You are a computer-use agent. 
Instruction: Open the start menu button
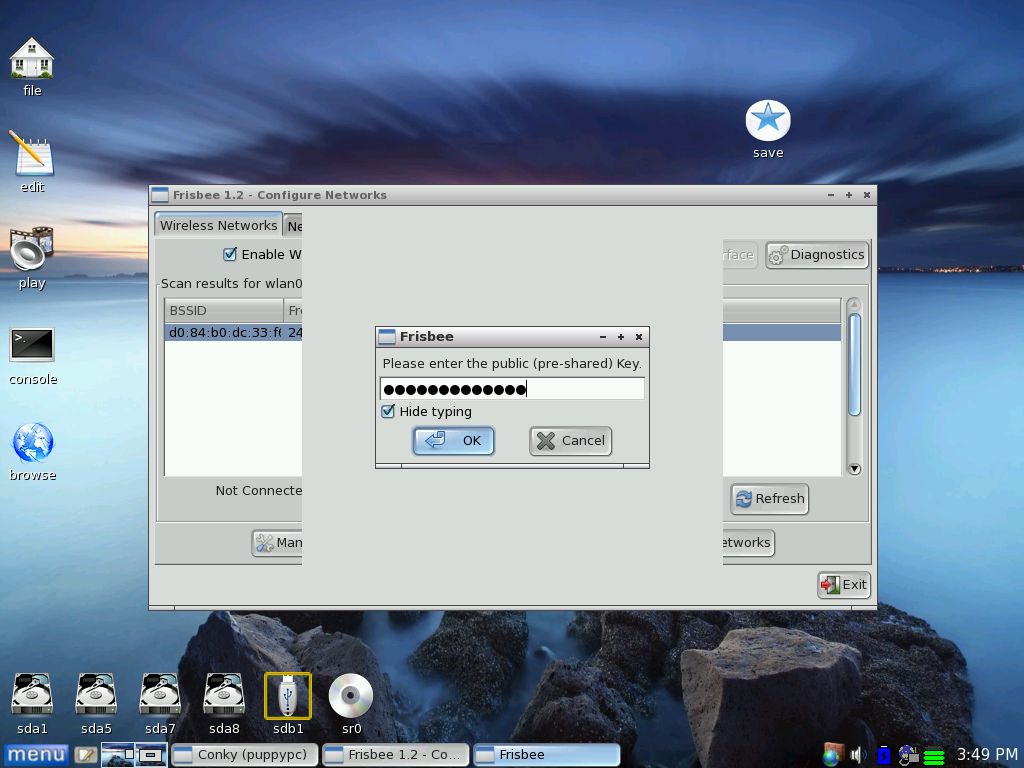point(36,754)
